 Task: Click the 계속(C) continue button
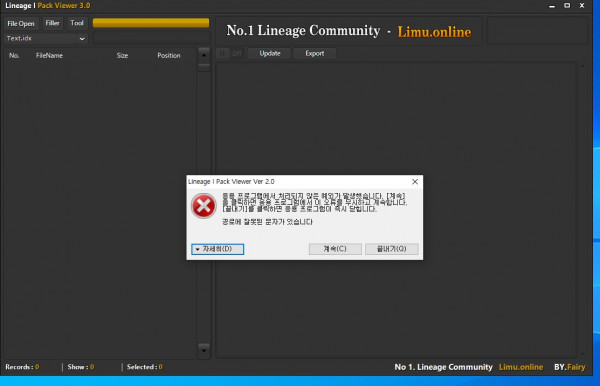coord(335,249)
